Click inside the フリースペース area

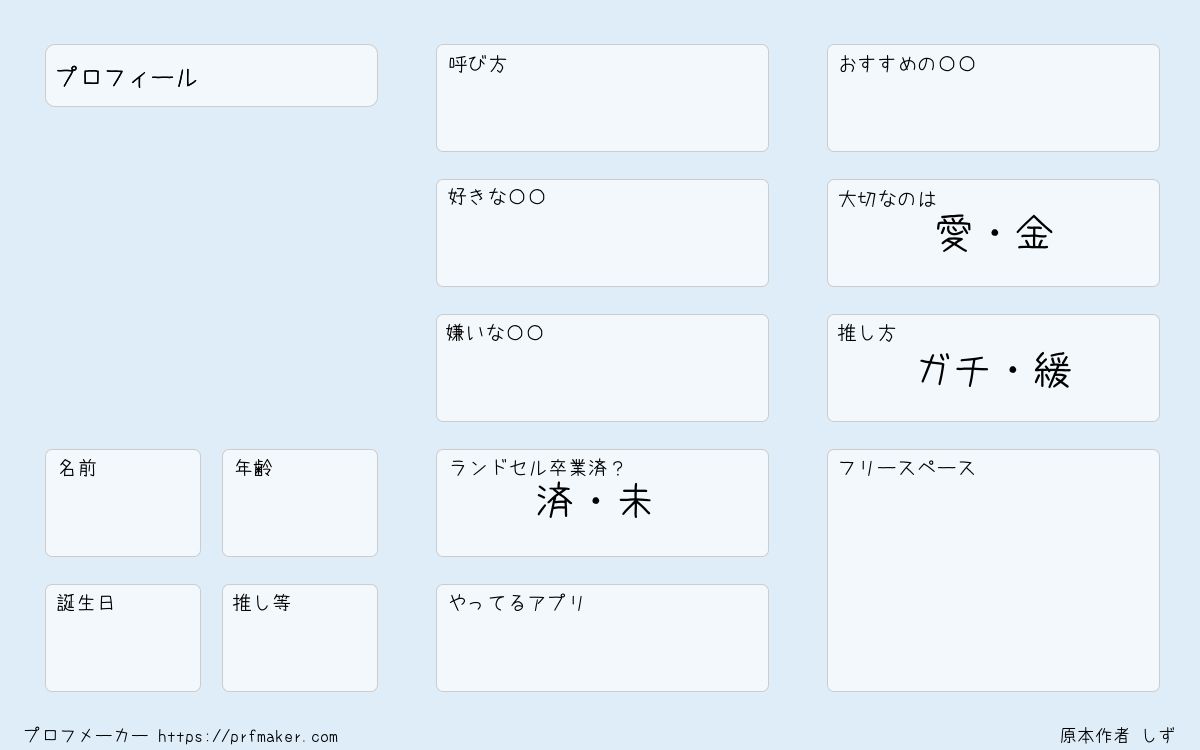point(993,570)
